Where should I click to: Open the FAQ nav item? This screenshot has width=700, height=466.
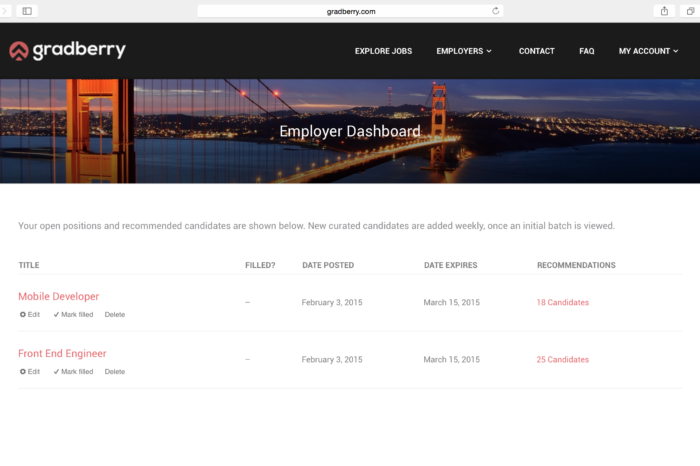point(586,51)
